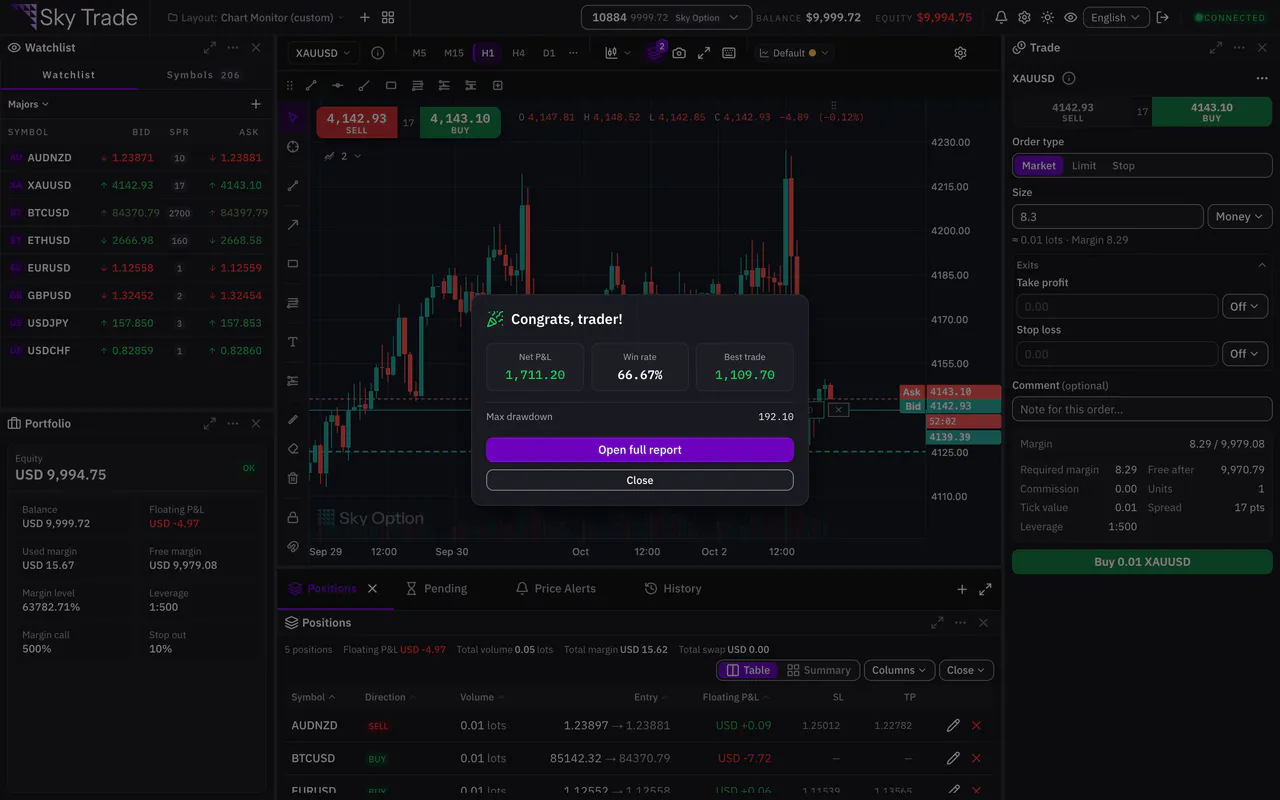Switch positions view to Summary
Image resolution: width=1280 pixels, height=800 pixels.
tap(819, 670)
